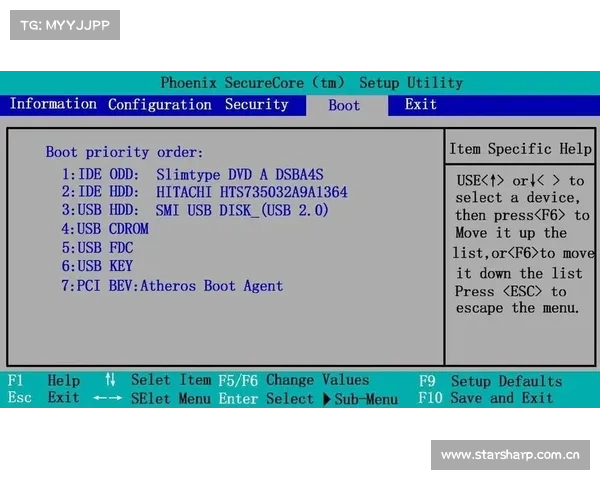Click the F5/F6 Change Values hint

[294, 380]
